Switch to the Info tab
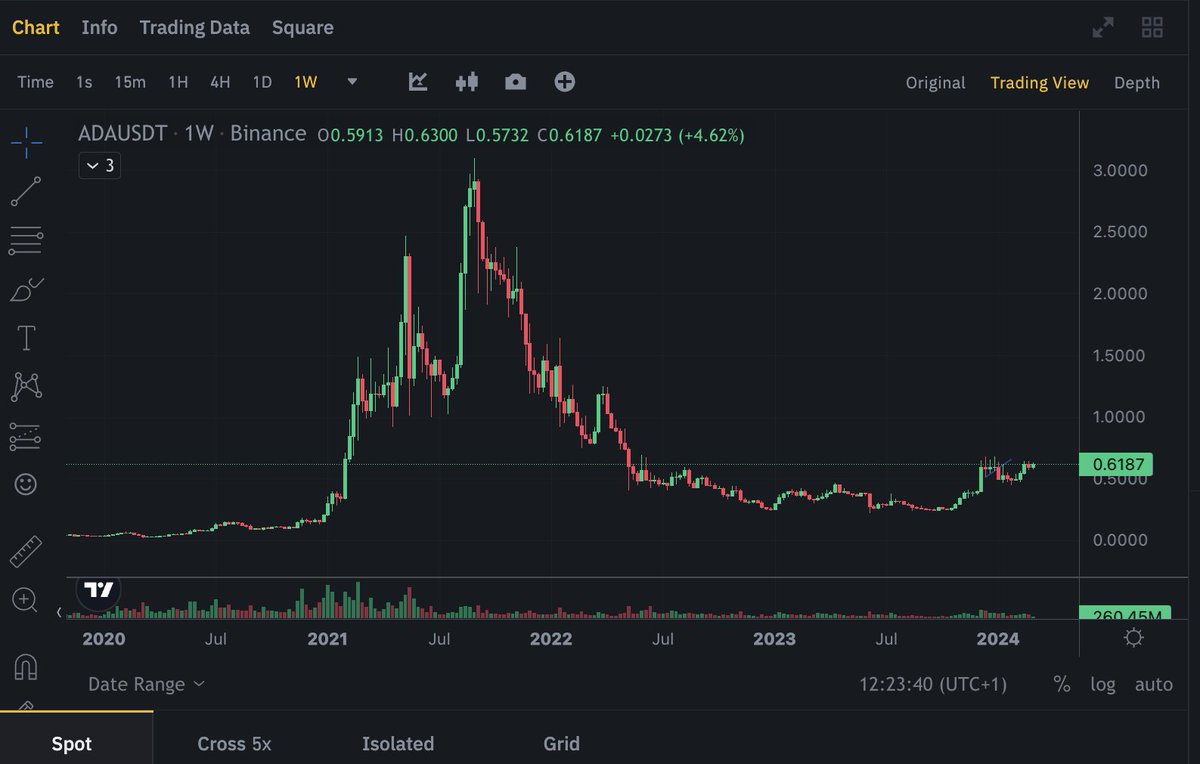Viewport: 1200px width, 764px height. pyautogui.click(x=99, y=27)
